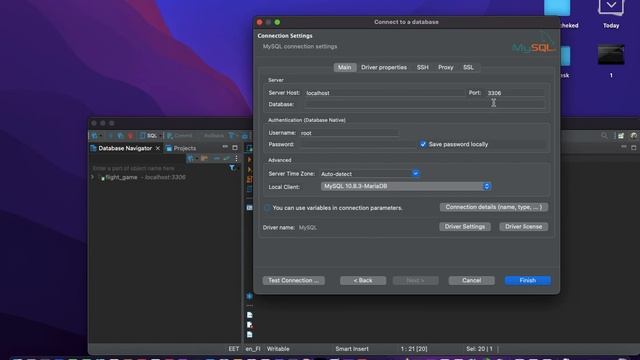The width and height of the screenshot is (640, 360).
Task: Click the Cancel button
Action: 471,280
